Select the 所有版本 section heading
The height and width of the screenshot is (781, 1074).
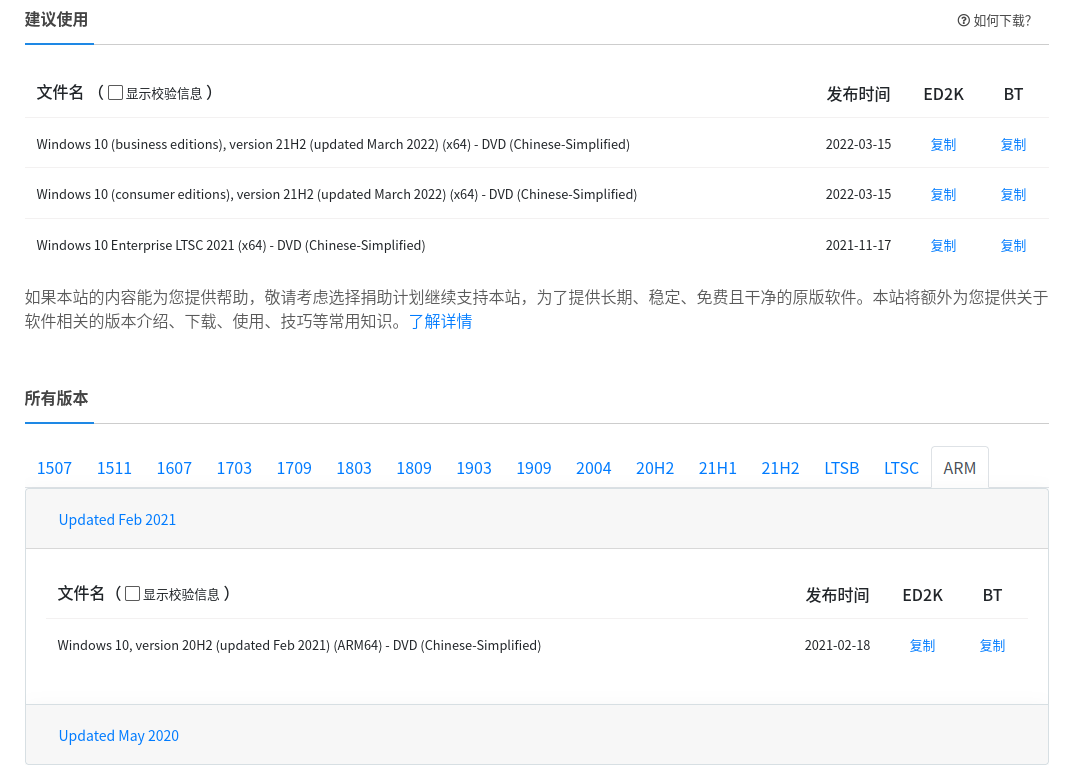coord(56,399)
